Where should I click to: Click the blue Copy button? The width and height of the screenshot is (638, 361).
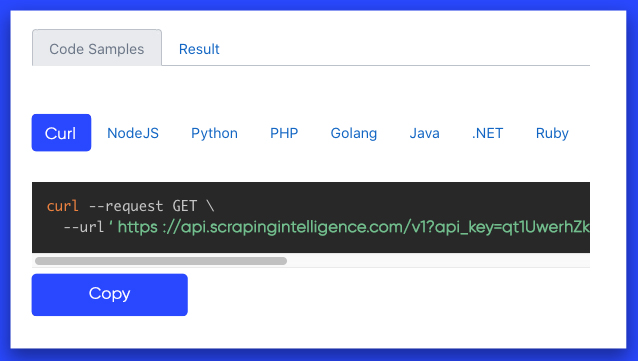pos(110,295)
